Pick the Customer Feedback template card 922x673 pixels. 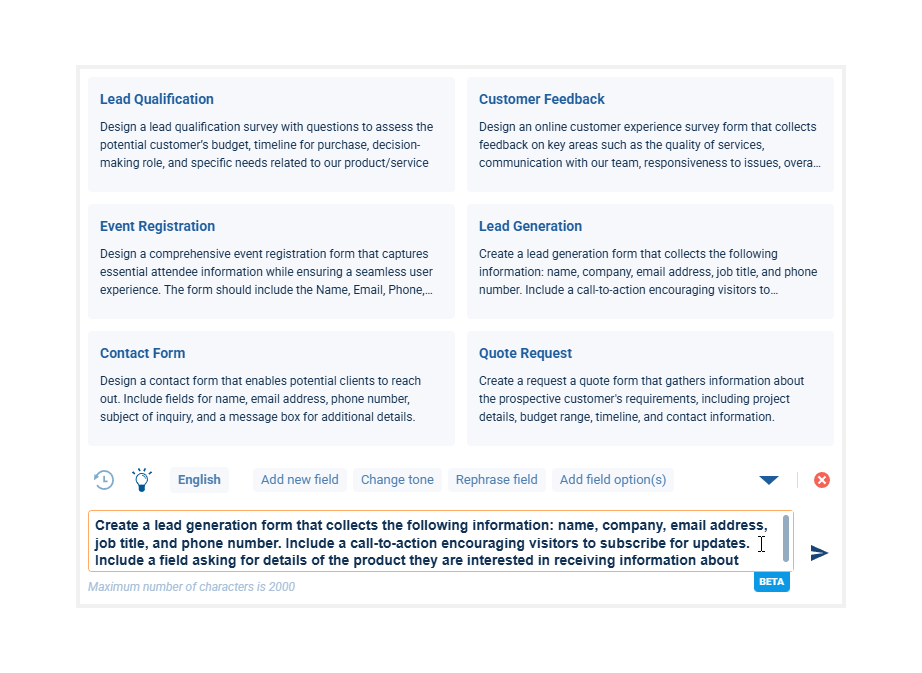[x=650, y=134]
